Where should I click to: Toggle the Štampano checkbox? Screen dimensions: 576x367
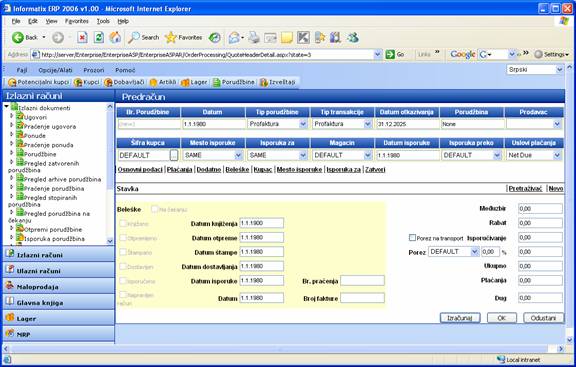tap(123, 252)
